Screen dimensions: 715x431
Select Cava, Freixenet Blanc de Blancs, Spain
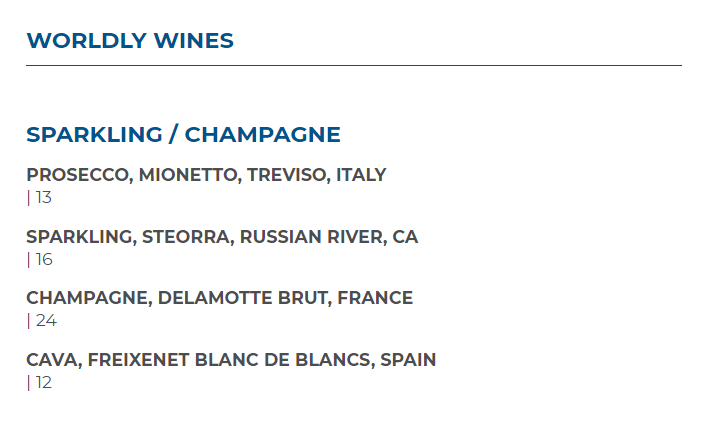click(231, 360)
